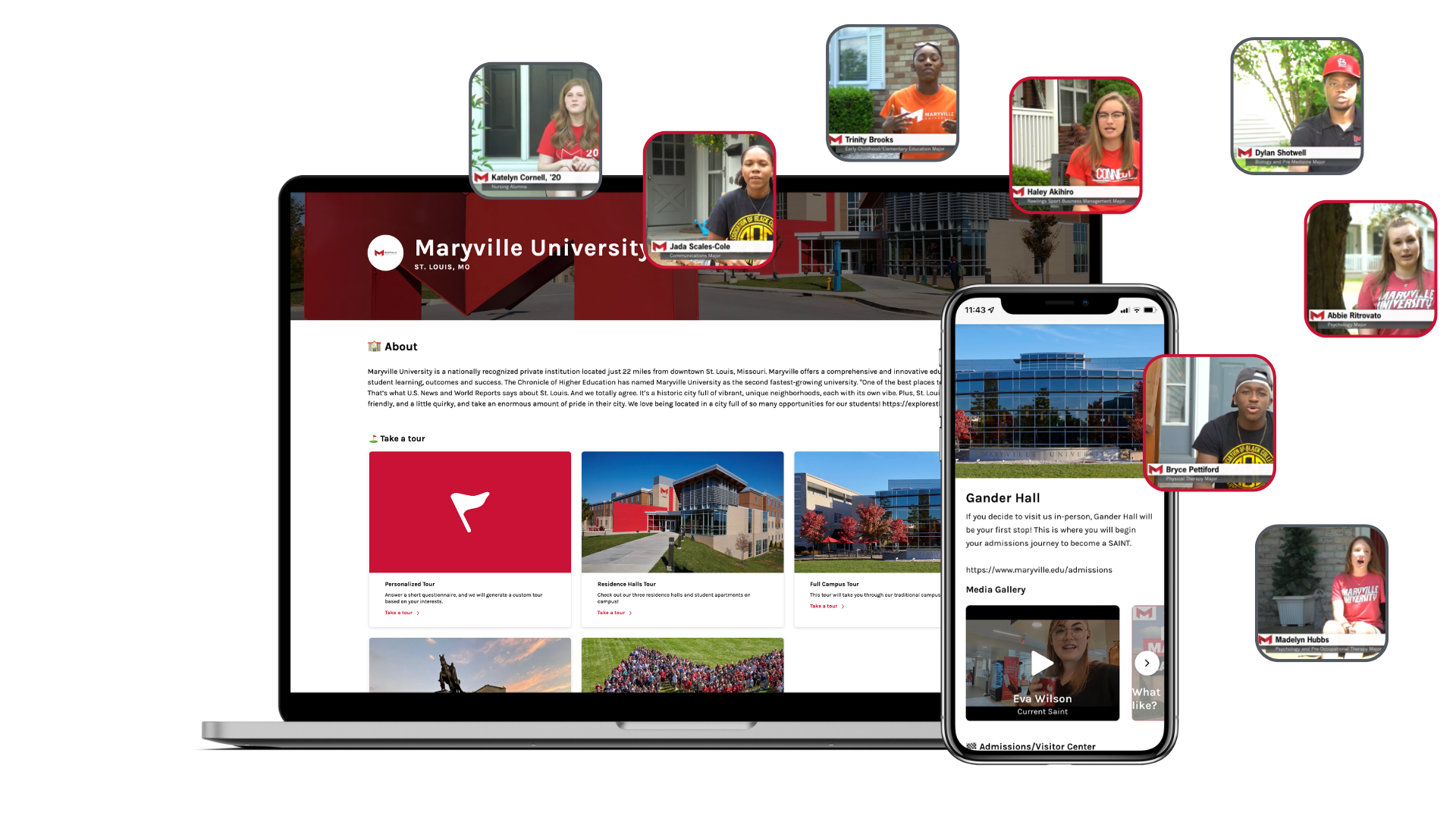The image size is (1456, 819).
Task: Click Katelyn Cornell '20 video thumbnail
Action: [545, 128]
